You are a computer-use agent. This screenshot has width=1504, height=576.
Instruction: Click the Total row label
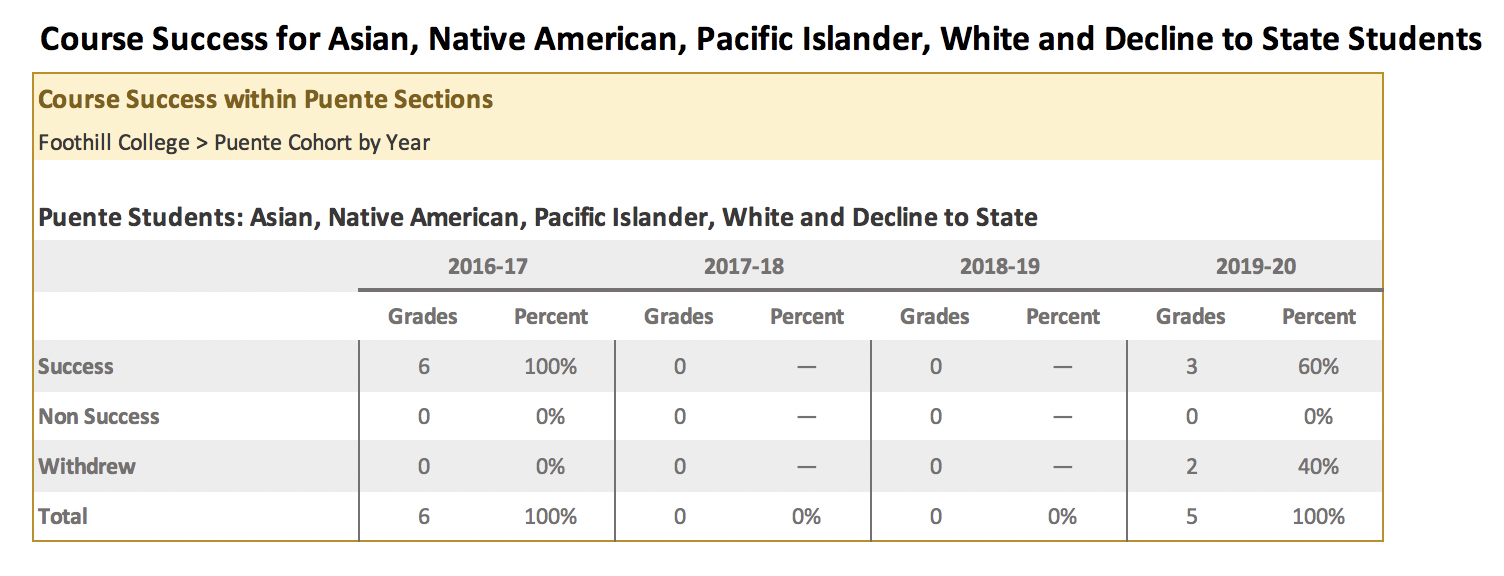point(63,516)
